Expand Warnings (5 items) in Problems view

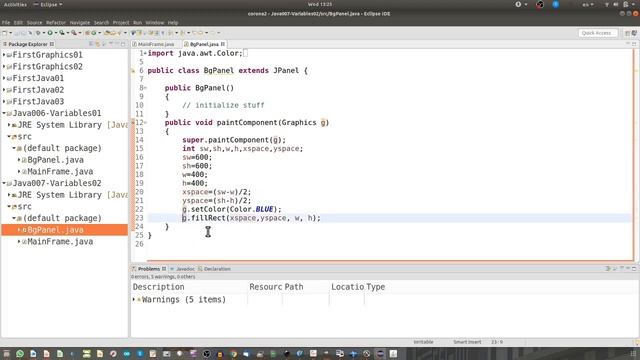click(x=134, y=300)
